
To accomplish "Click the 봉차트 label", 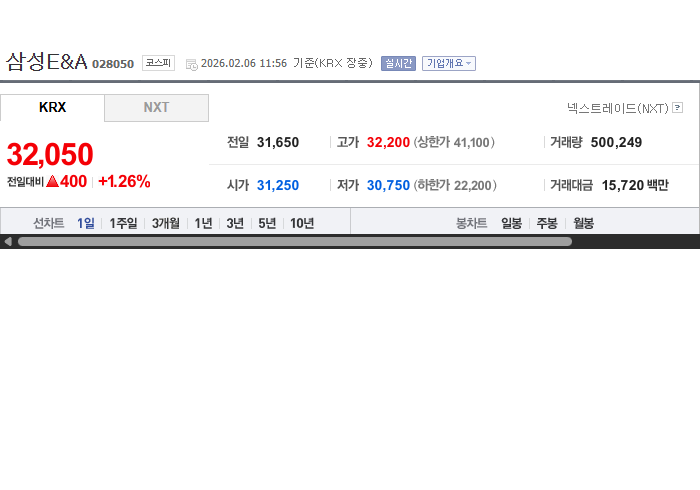I will [471, 223].
